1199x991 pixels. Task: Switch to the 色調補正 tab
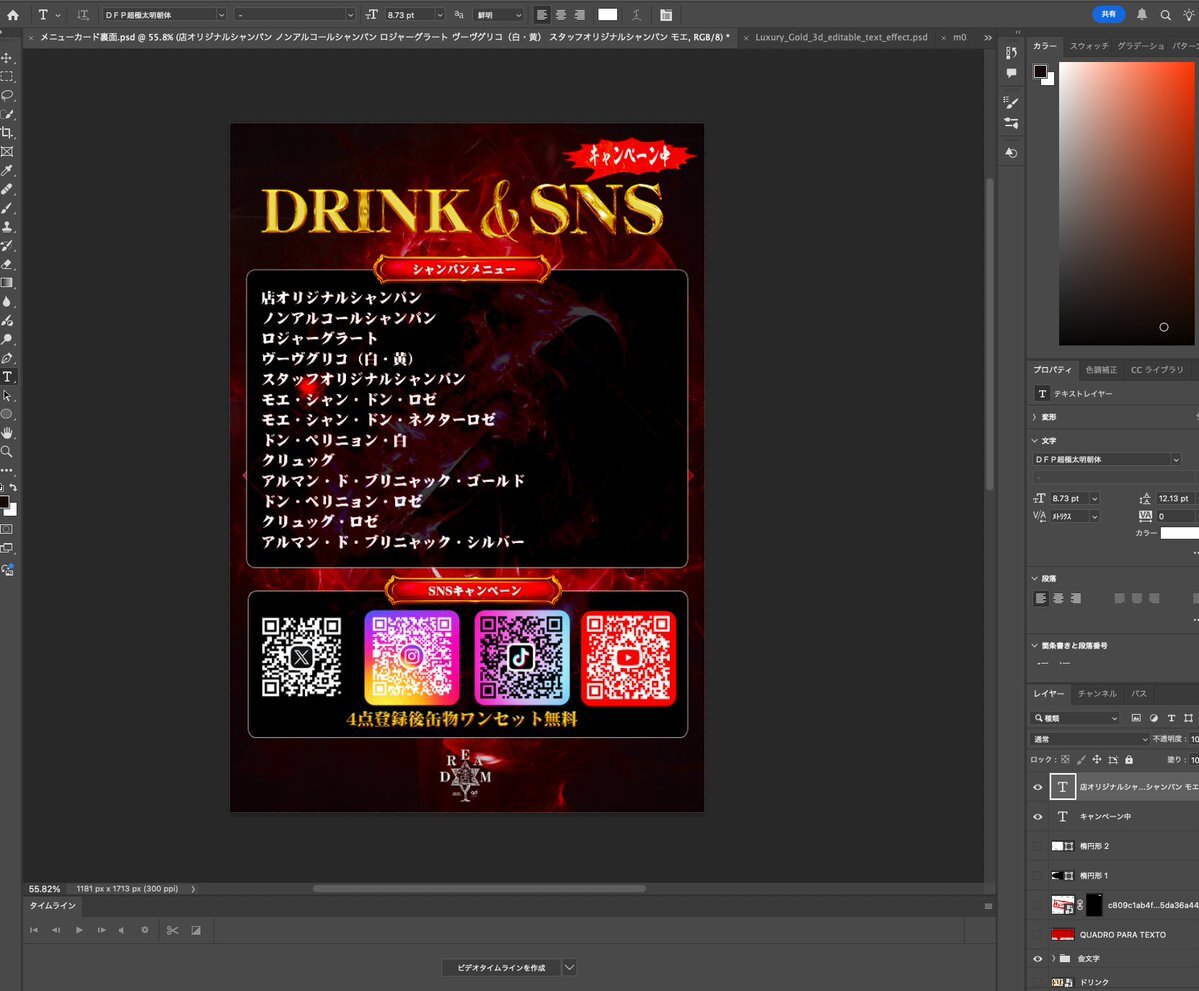(x=1101, y=369)
